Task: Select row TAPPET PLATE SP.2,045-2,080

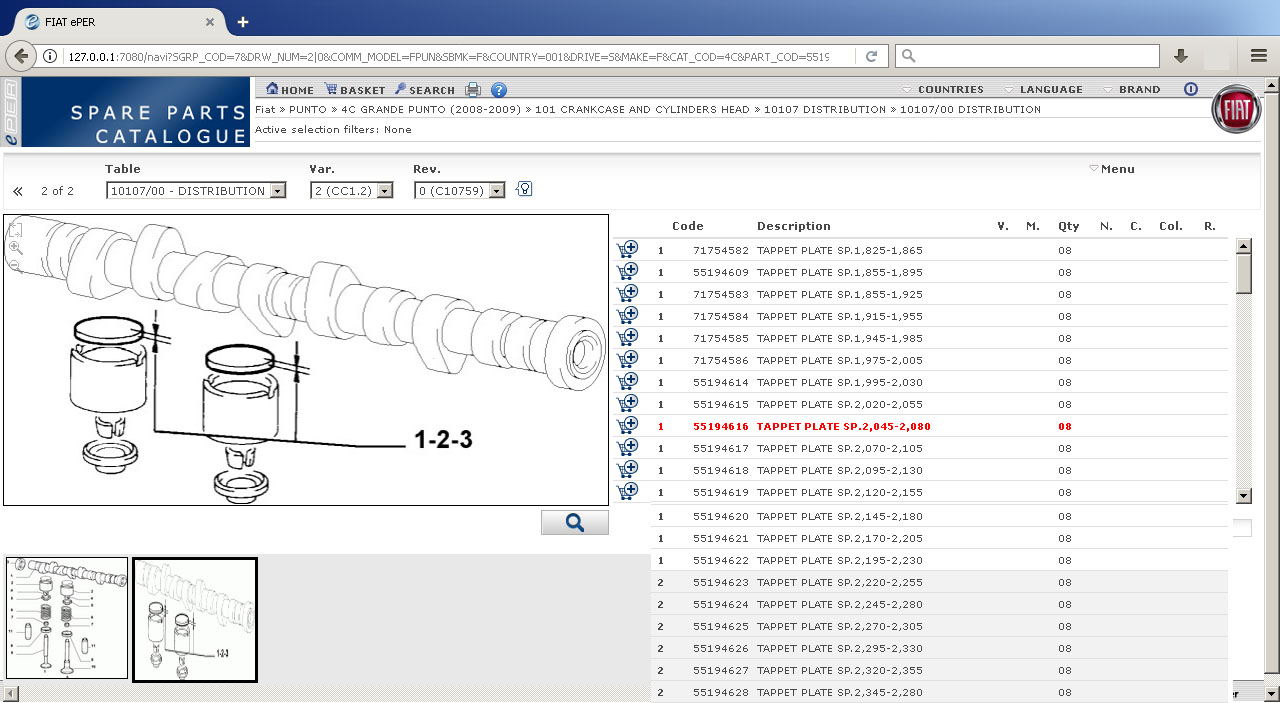Action: [x=939, y=426]
